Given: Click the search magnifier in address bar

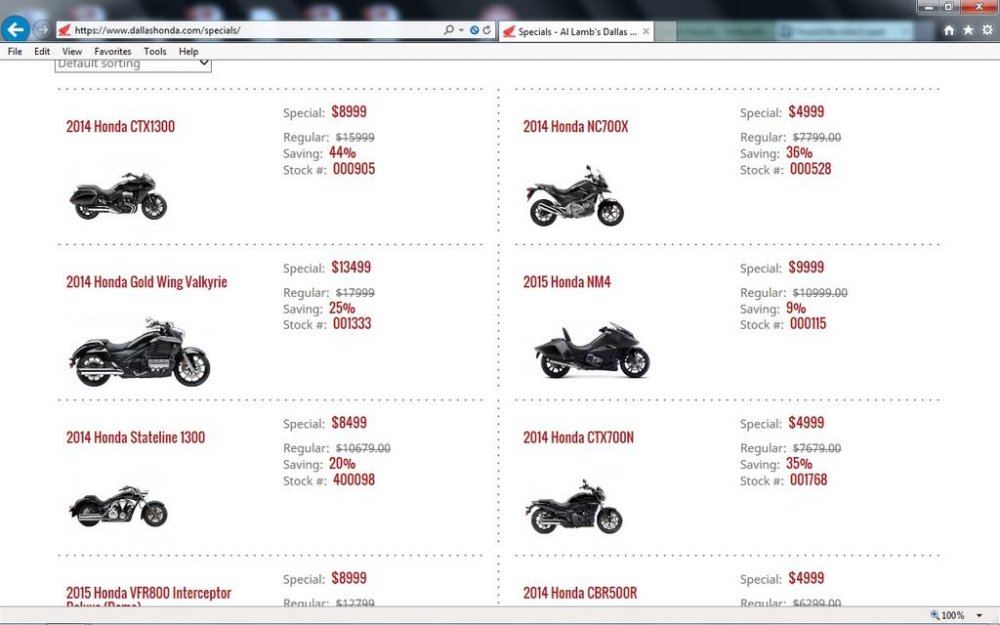Looking at the screenshot, I should point(449,30).
